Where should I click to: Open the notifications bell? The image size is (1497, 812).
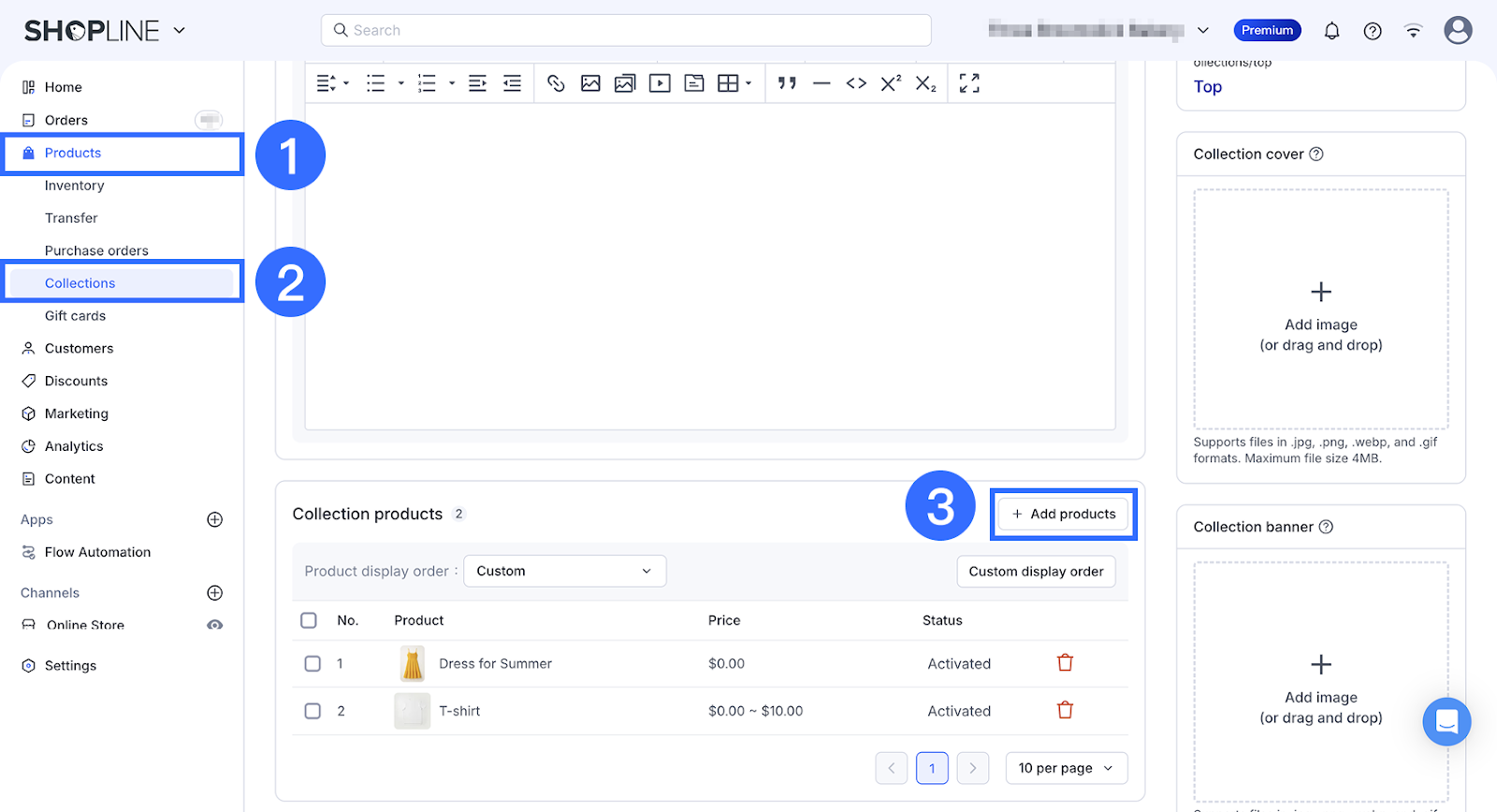point(1331,31)
